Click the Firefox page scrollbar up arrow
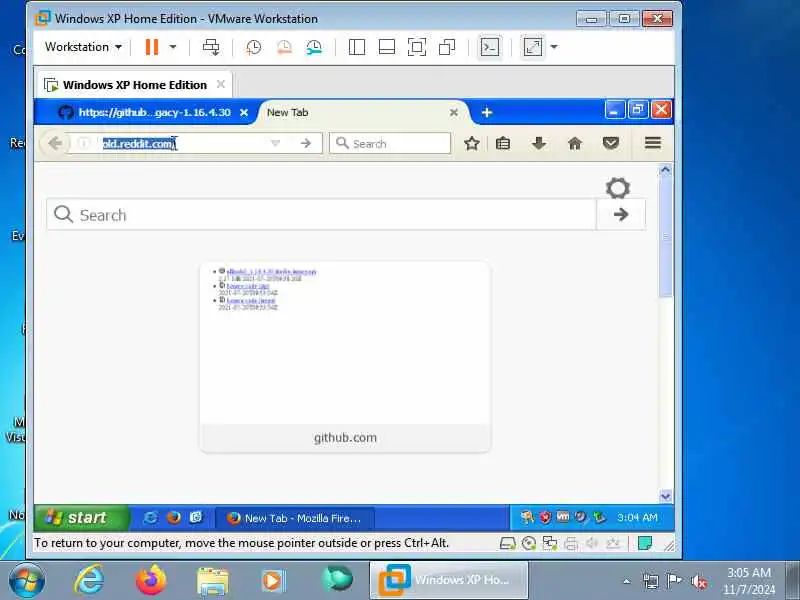The width and height of the screenshot is (800, 600). tap(665, 170)
